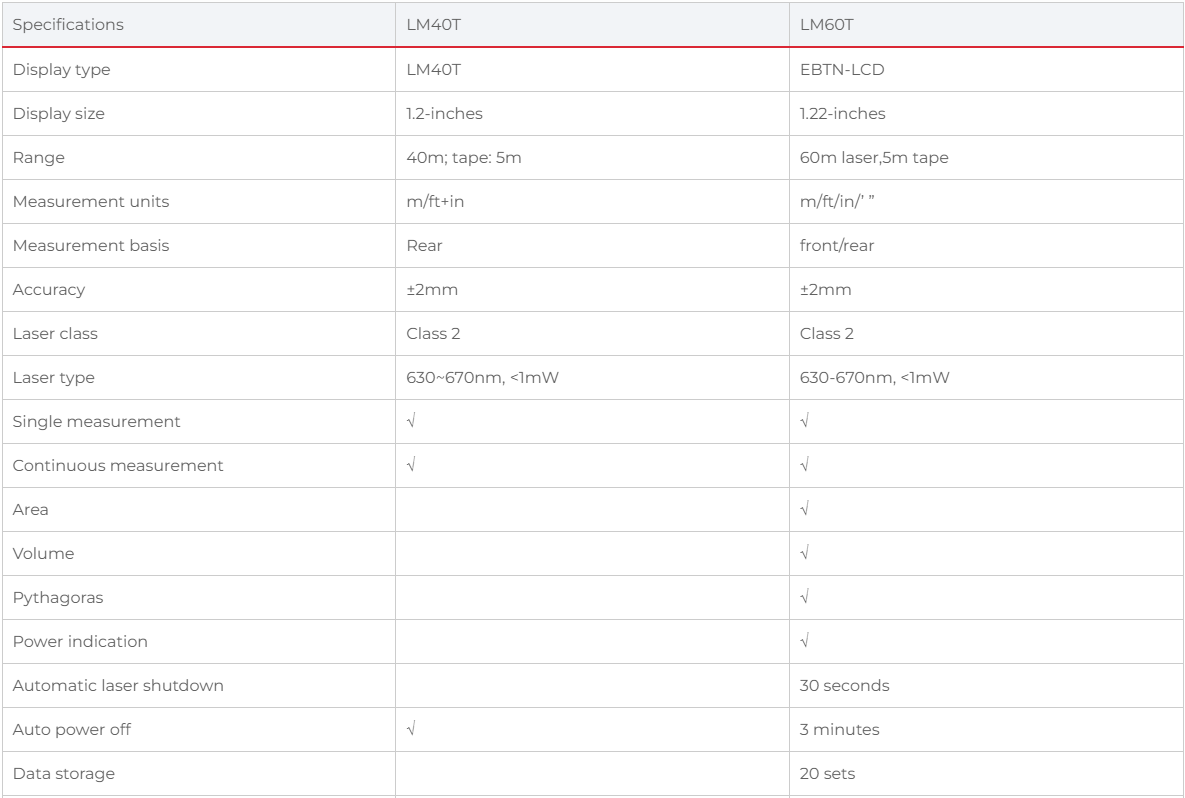
Task: Click the LM40T Continuous measurement check mark
Action: pos(411,466)
